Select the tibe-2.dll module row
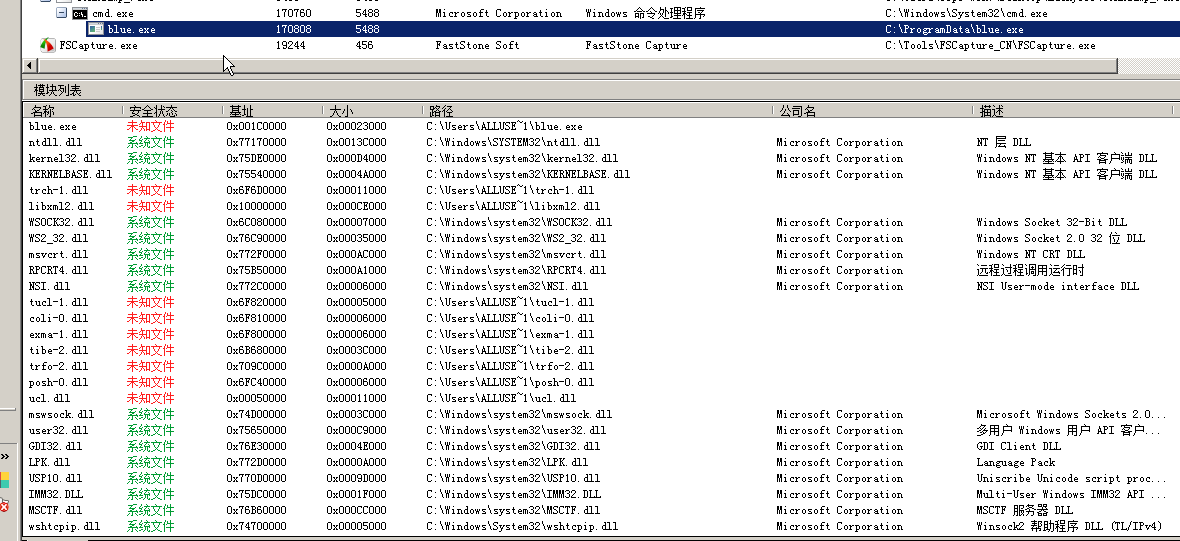Image resolution: width=1180 pixels, height=541 pixels. (601, 350)
